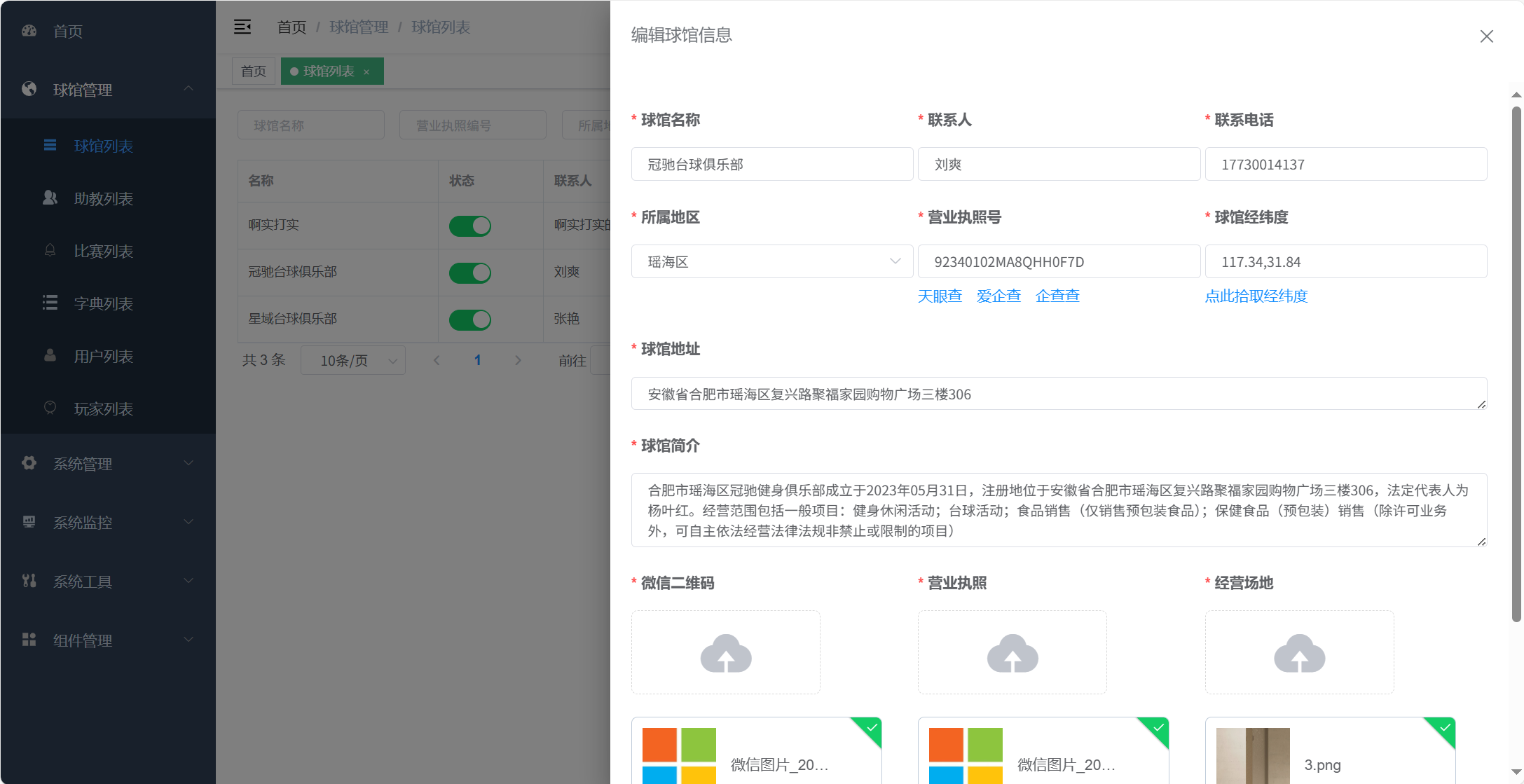Open the 所属地区 dropdown showing 瑶海区
Viewport: 1524px width, 784px height.
[x=771, y=261]
